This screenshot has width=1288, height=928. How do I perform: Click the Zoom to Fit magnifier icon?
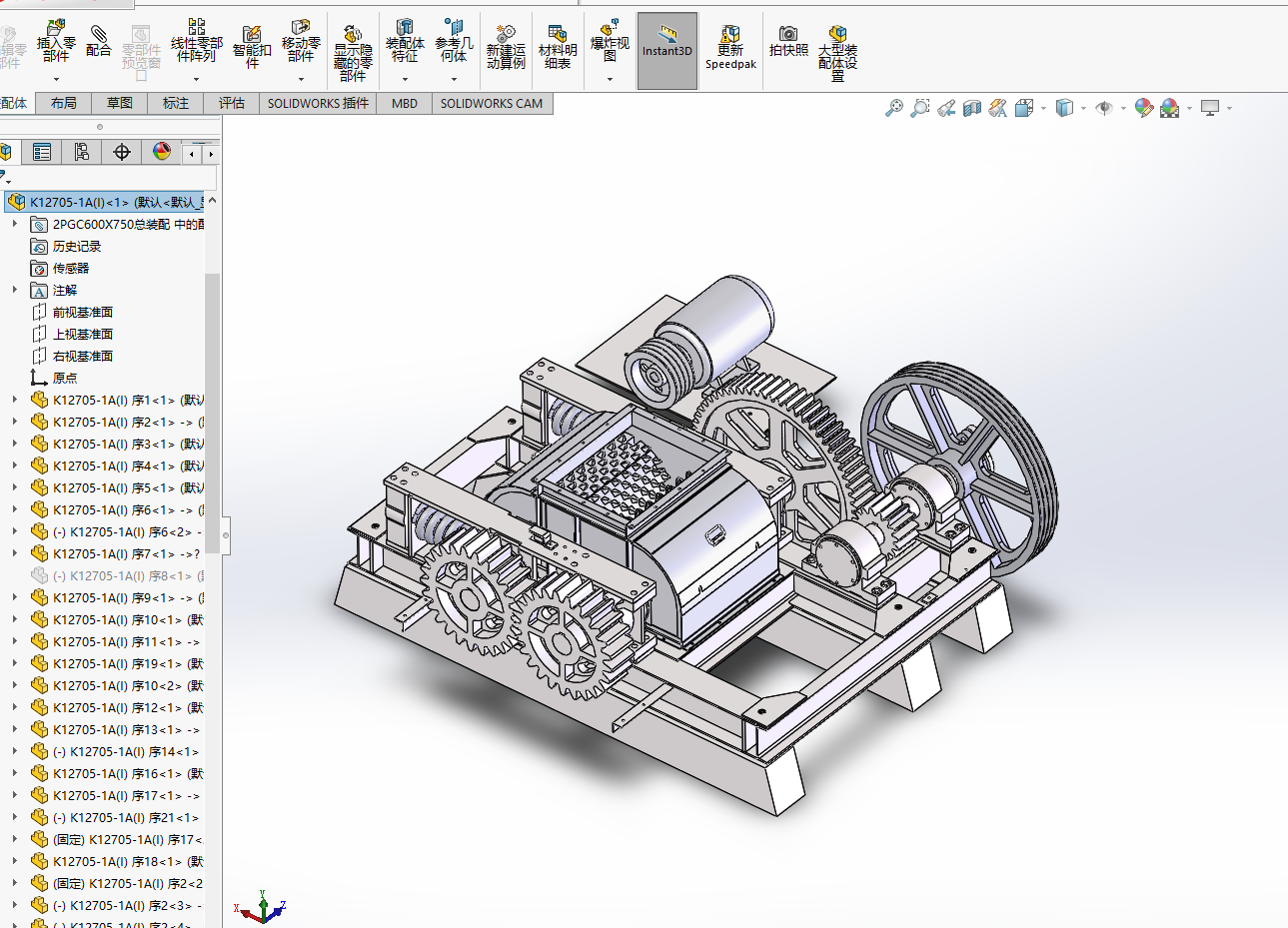coord(894,108)
